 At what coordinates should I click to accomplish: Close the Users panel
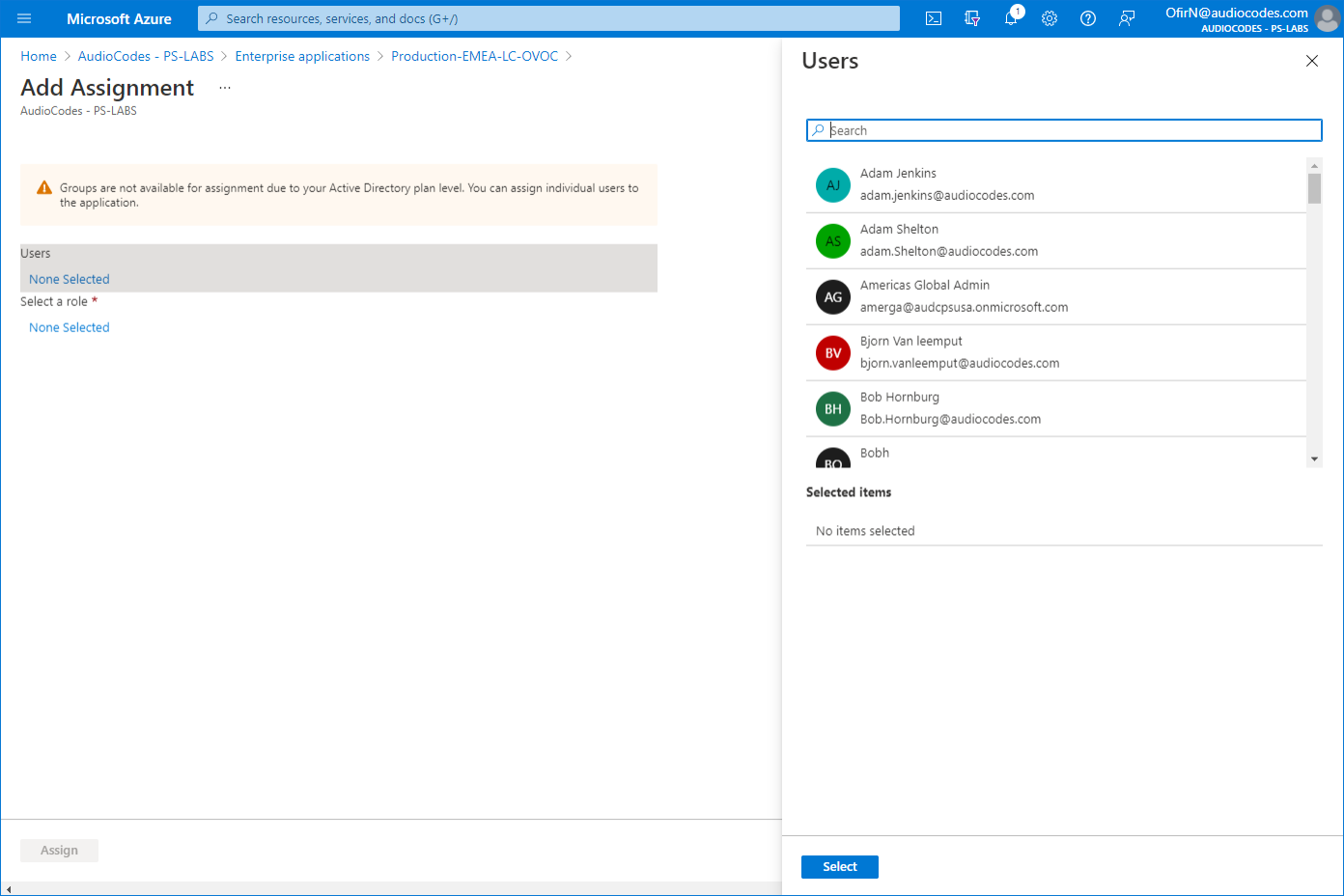[1312, 61]
